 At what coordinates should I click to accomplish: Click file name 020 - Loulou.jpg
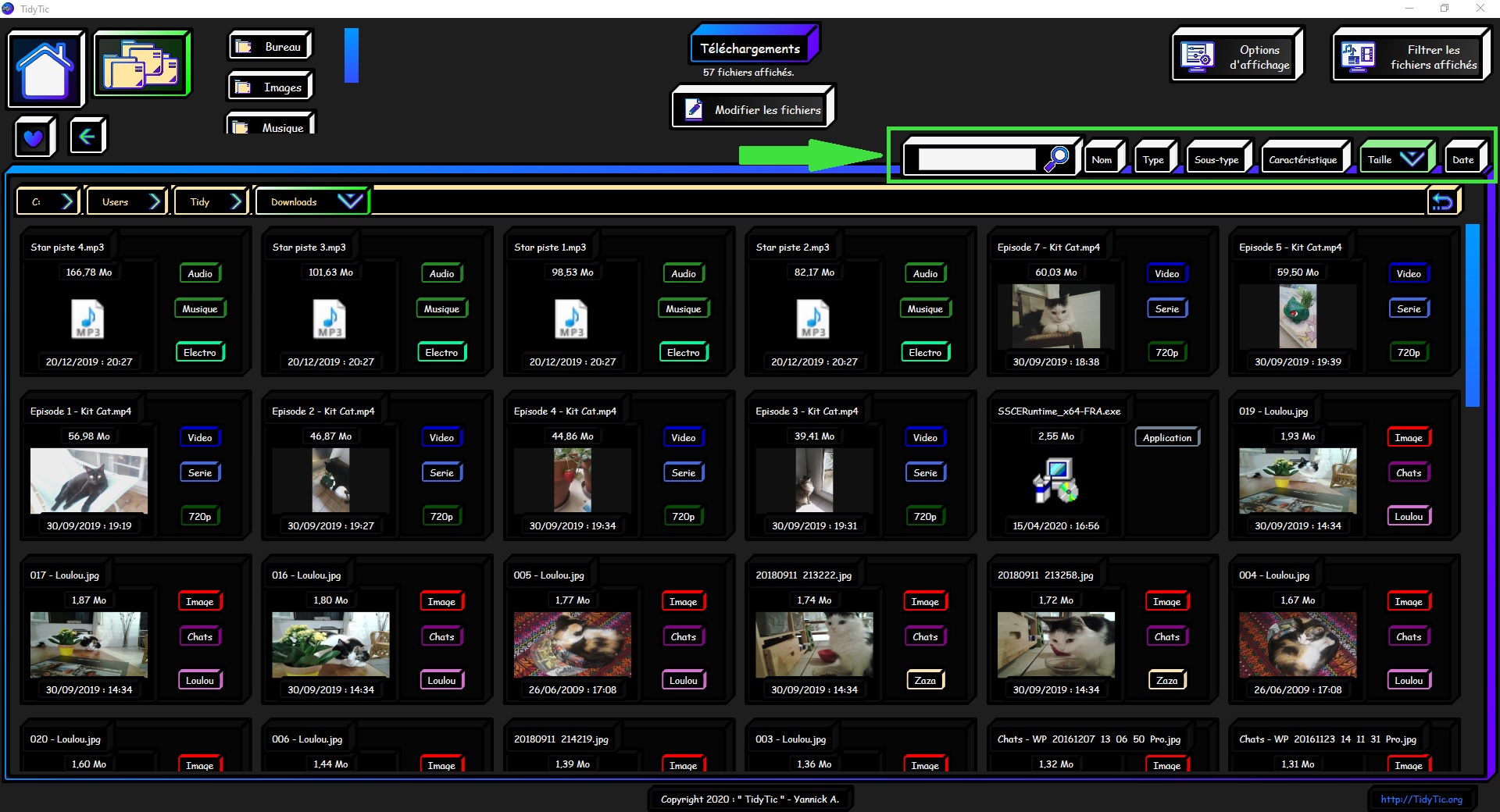66,739
